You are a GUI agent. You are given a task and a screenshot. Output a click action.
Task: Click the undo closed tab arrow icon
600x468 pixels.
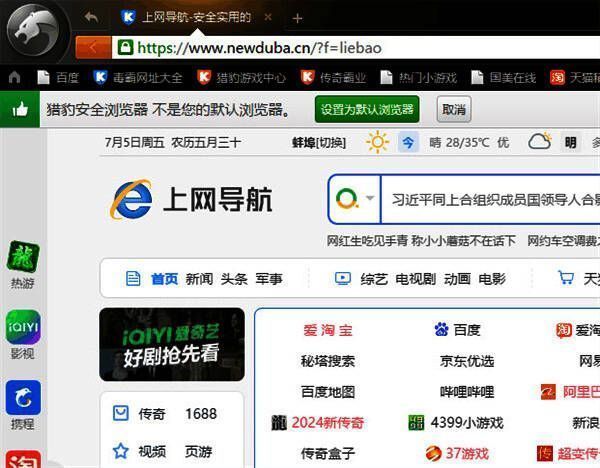[91, 17]
